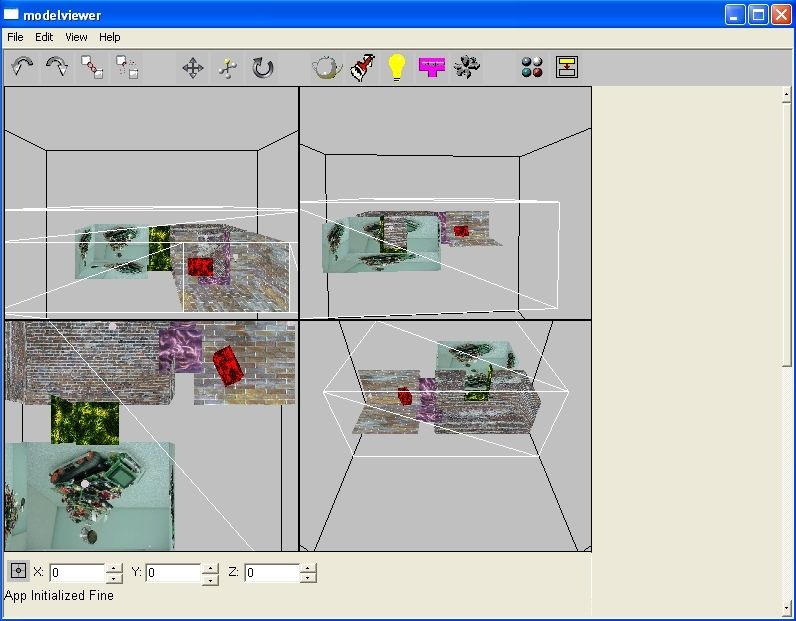Image resolution: width=796 pixels, height=621 pixels.
Task: Click the four colored spheres icon
Action: click(x=532, y=68)
